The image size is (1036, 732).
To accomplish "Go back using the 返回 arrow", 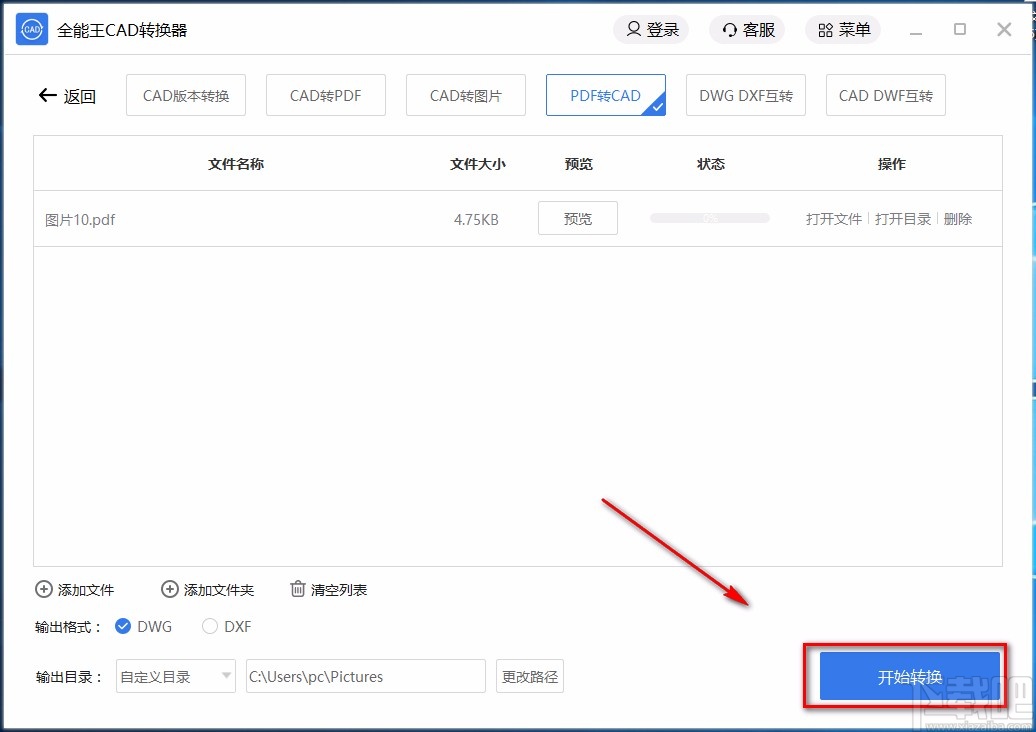I will pyautogui.click(x=47, y=95).
